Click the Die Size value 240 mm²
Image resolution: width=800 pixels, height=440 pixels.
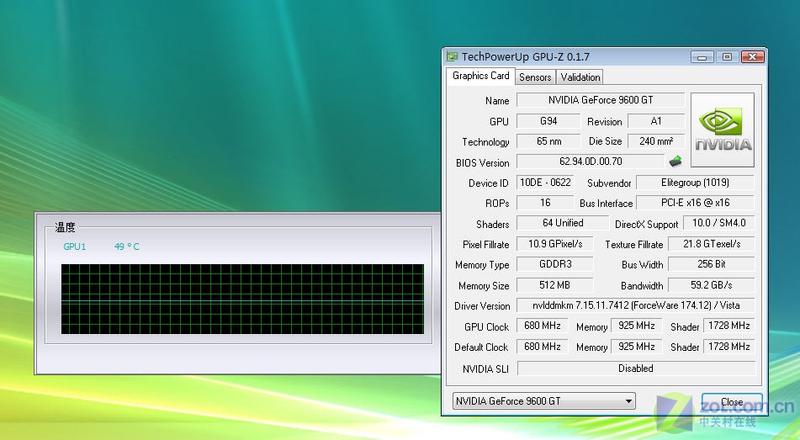(x=656, y=141)
